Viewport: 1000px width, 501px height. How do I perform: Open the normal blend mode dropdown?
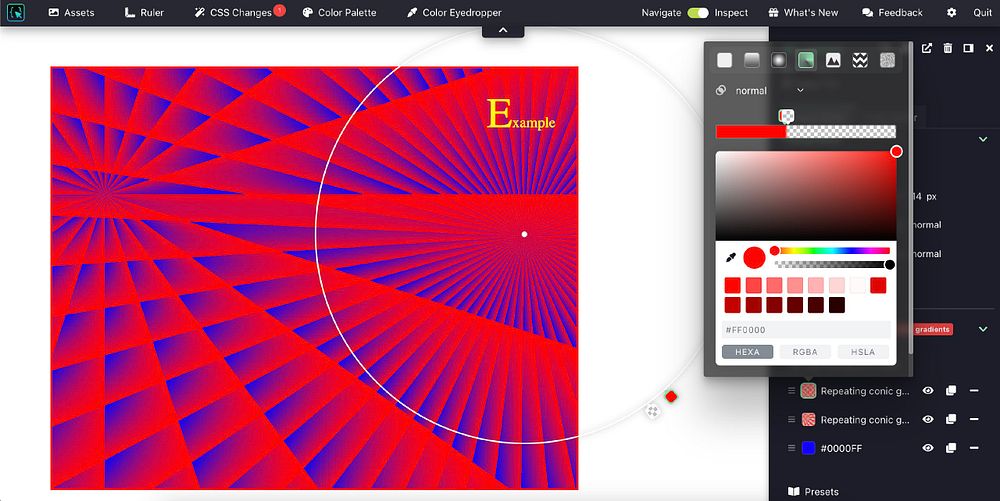click(x=769, y=91)
